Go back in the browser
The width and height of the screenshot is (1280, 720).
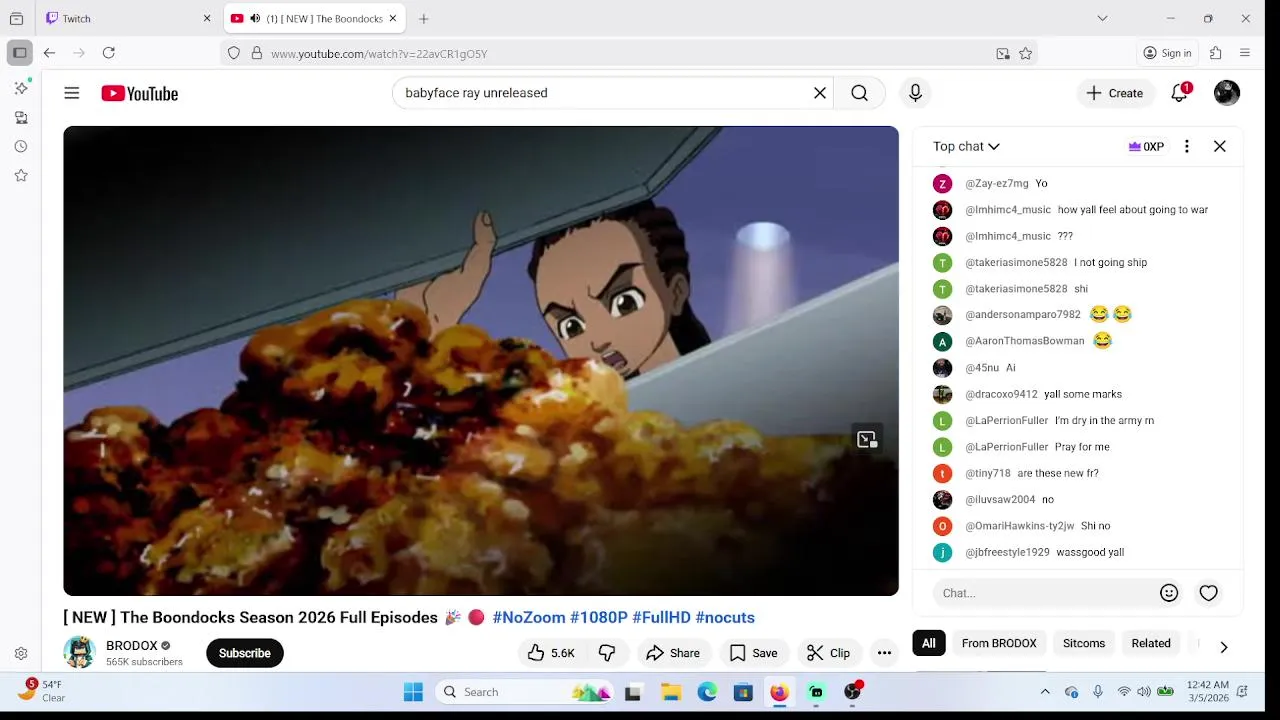[49, 53]
